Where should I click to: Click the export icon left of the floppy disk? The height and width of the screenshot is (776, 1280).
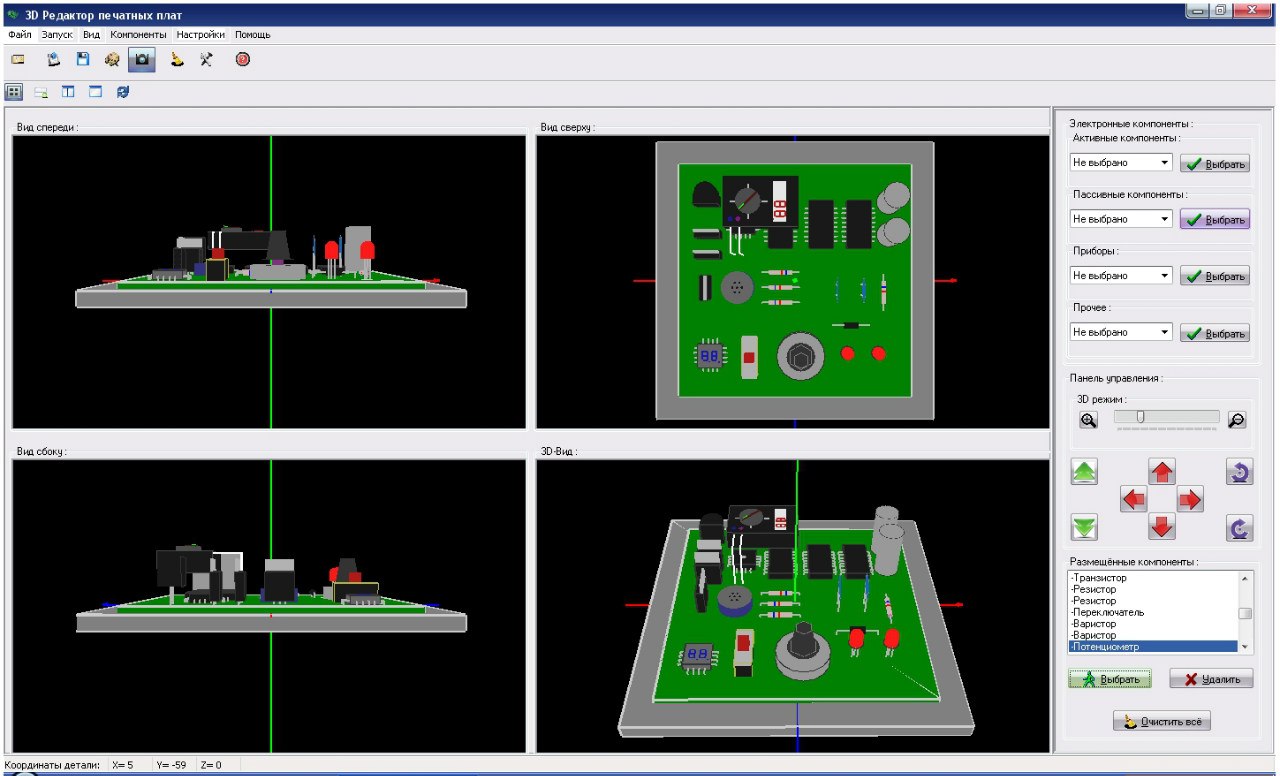[55, 60]
